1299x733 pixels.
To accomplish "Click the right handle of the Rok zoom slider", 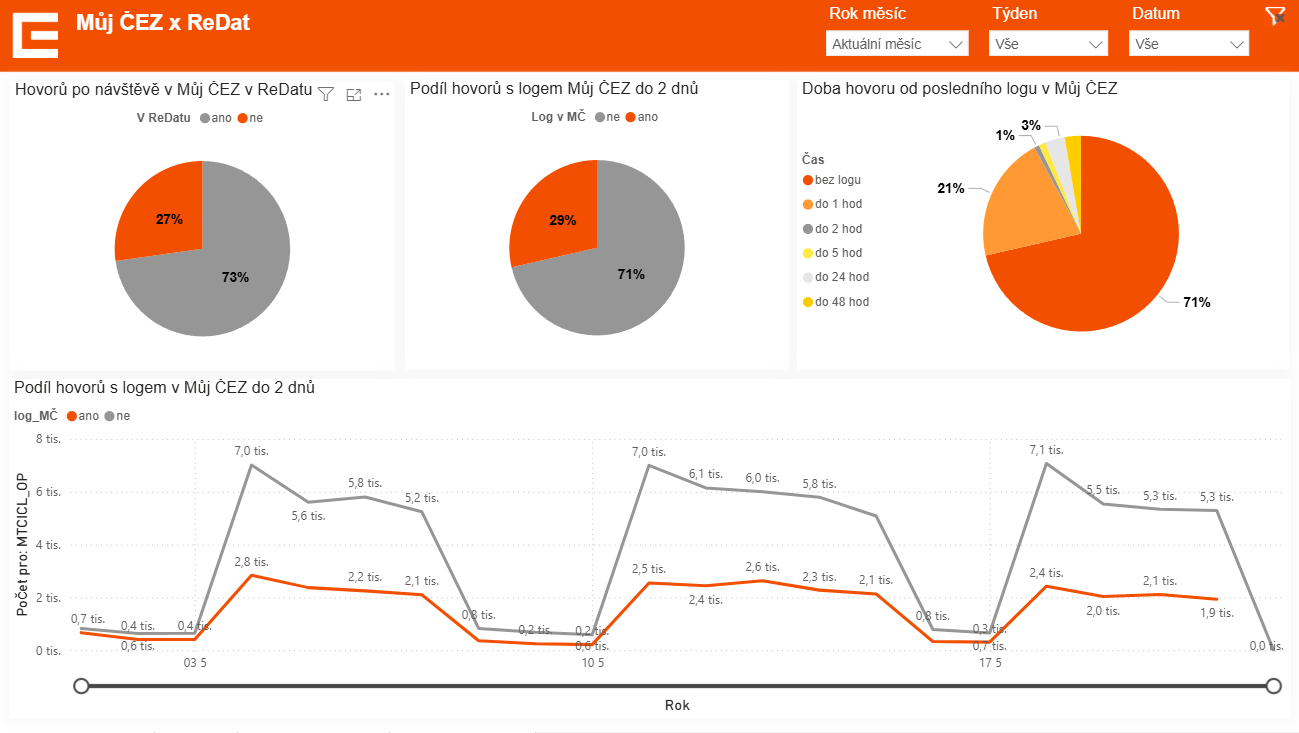I will [1273, 686].
